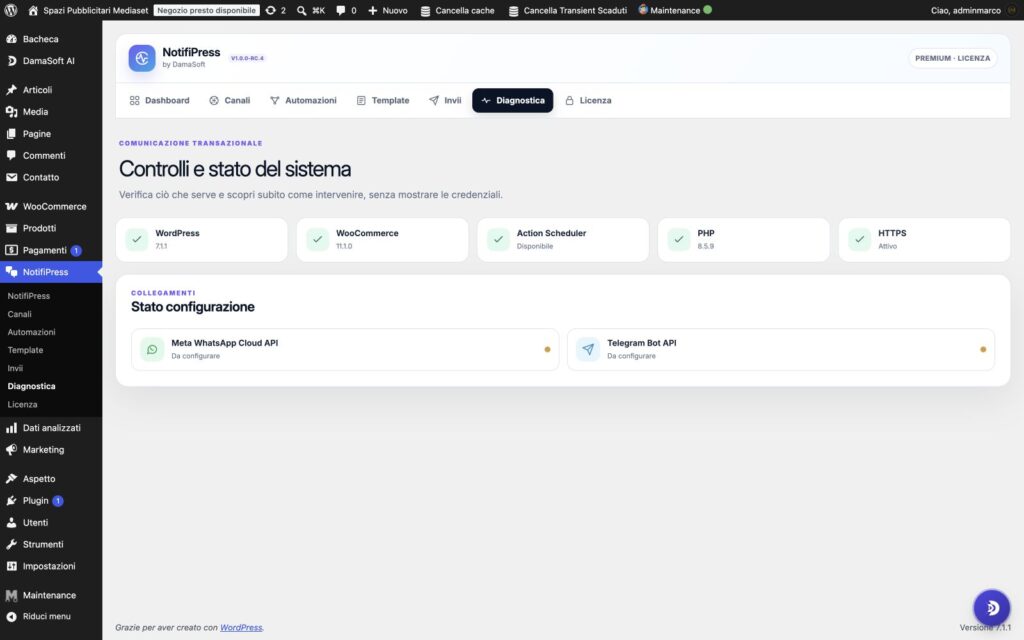Screen dimensions: 1024x640
Task: Open the Invii tab
Action: click(x=445, y=101)
